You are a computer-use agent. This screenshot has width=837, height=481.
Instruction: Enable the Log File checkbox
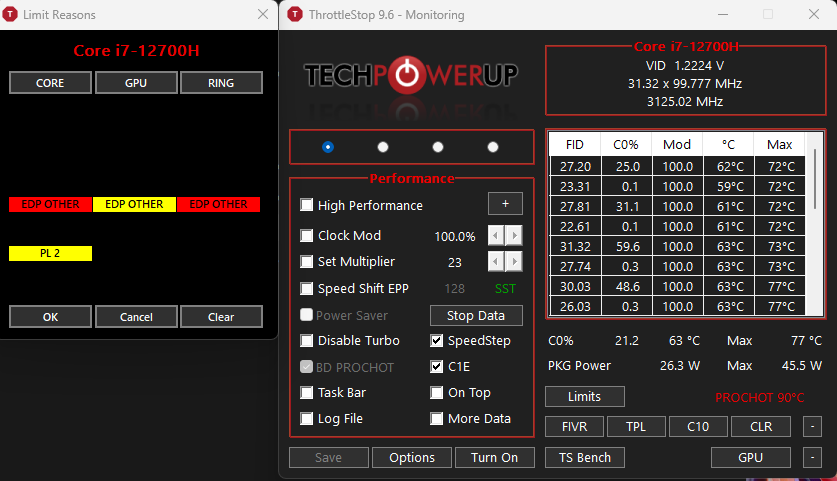click(x=306, y=419)
